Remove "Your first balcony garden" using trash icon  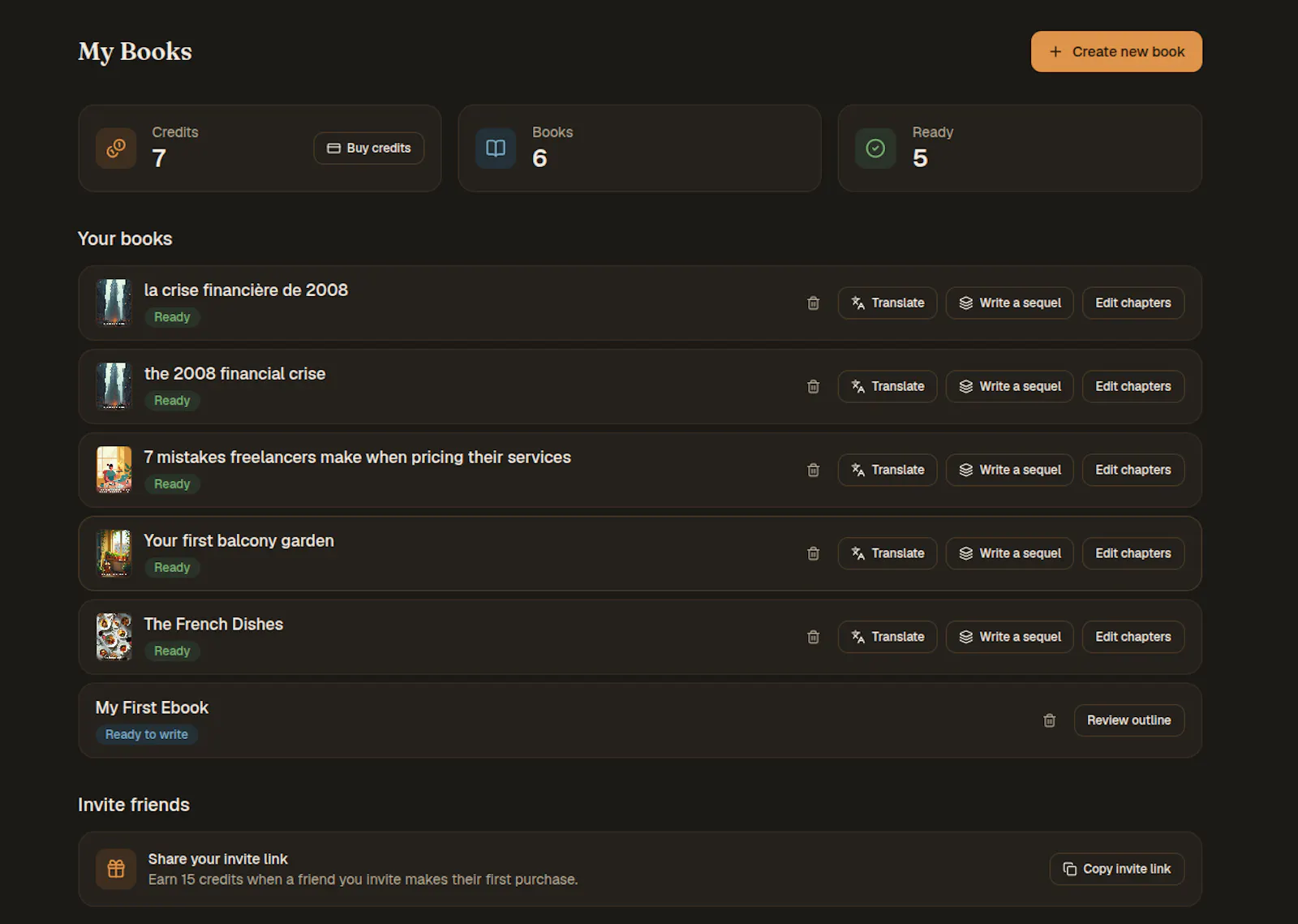(x=813, y=553)
